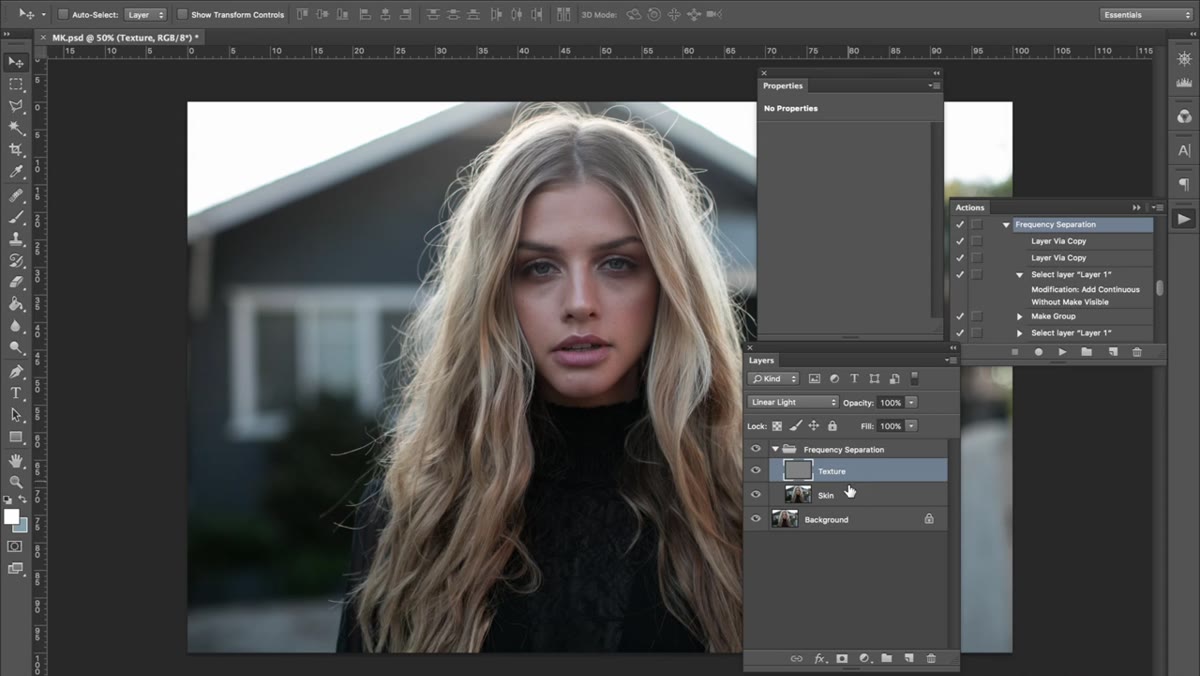Screen dimensions: 1200x676
Task: Toggle Quick Mask mode
Action: [x=15, y=546]
